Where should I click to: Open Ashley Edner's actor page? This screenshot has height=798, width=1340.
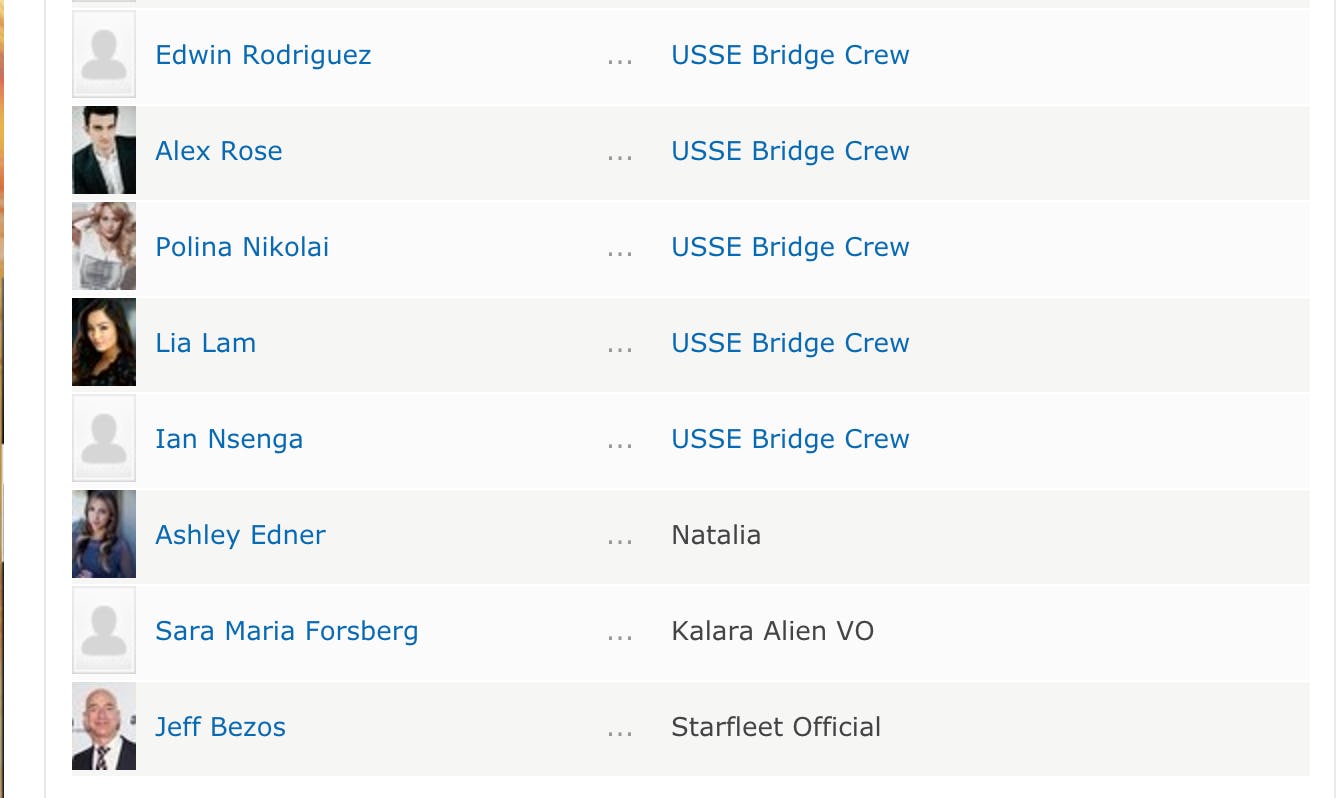[240, 535]
